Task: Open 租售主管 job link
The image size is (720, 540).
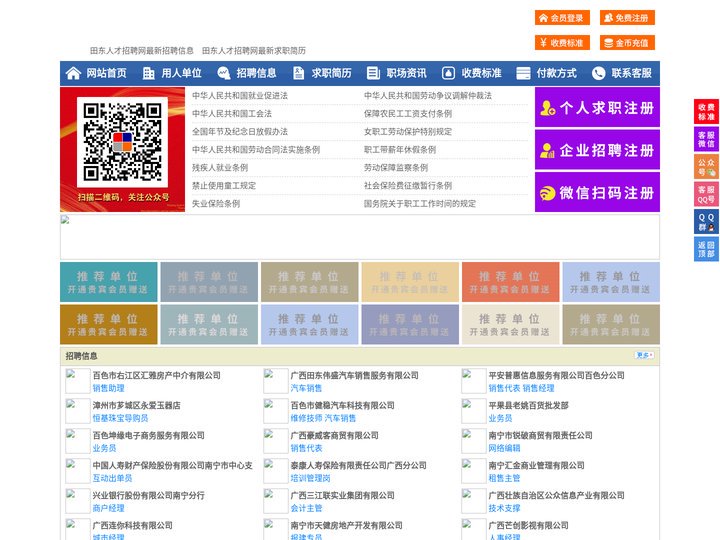Action: click(504, 478)
